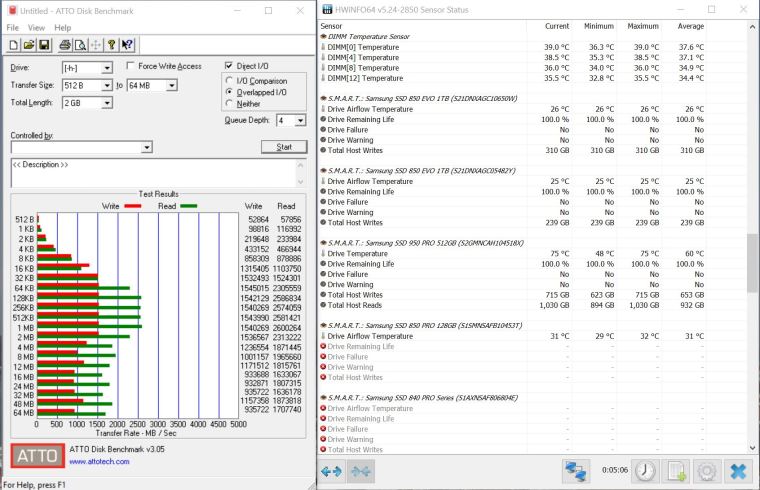Click the Current column header in HWiNFO
Screen dimensions: 760x490
point(557,26)
